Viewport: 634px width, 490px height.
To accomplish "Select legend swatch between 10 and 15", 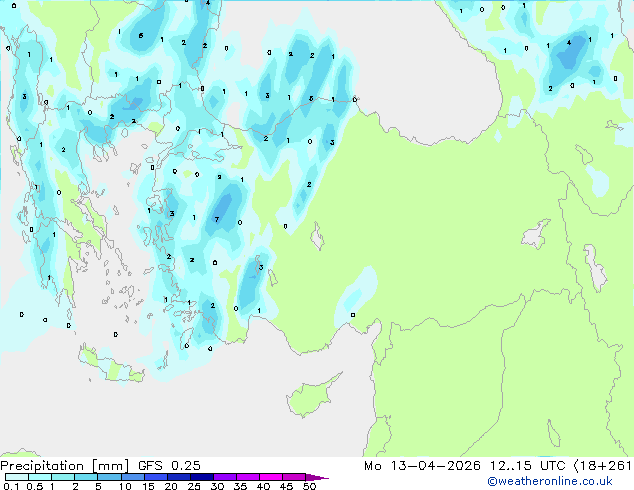I will (x=132, y=477).
